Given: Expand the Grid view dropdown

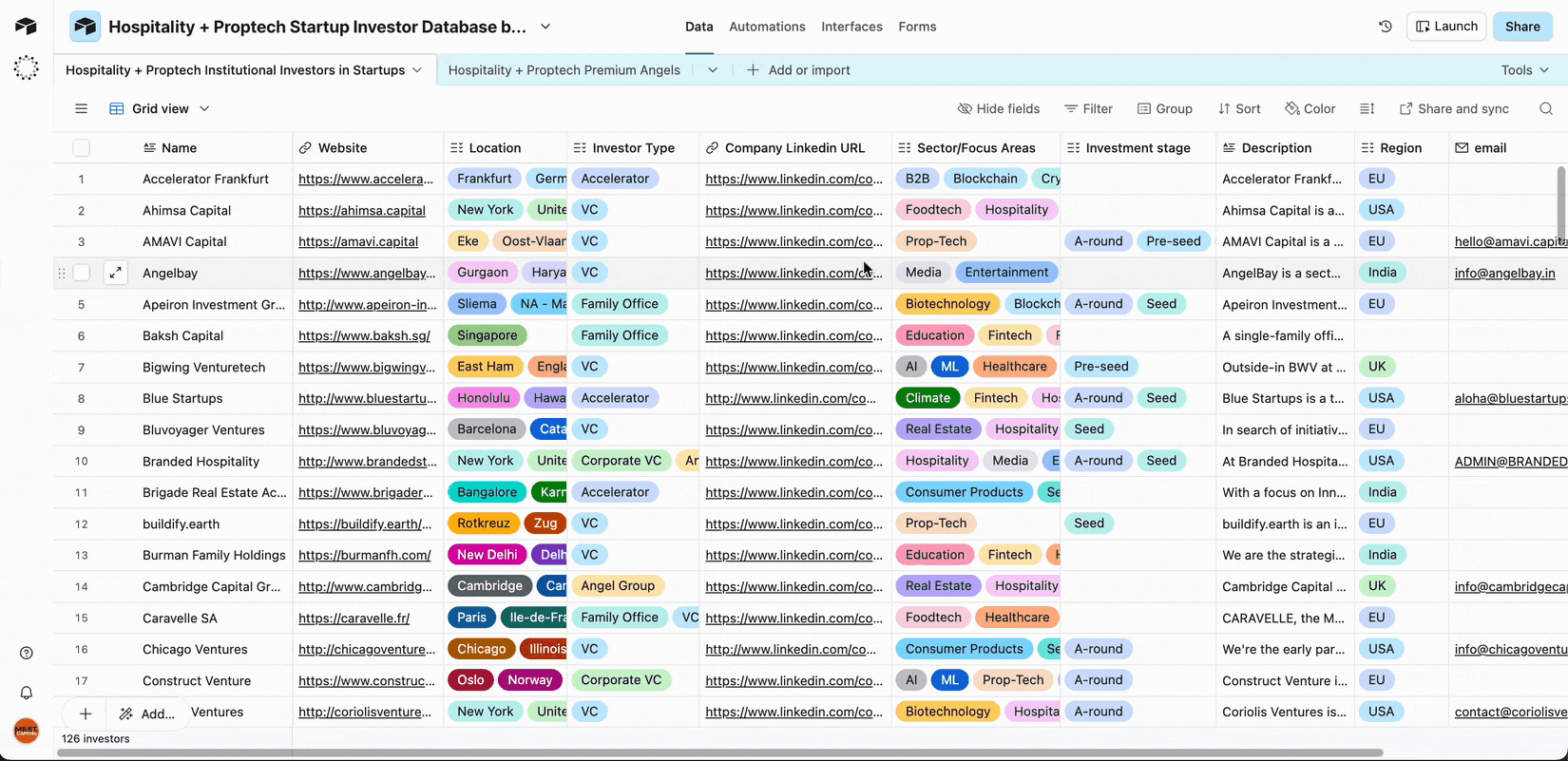Looking at the screenshot, I should click(160, 109).
